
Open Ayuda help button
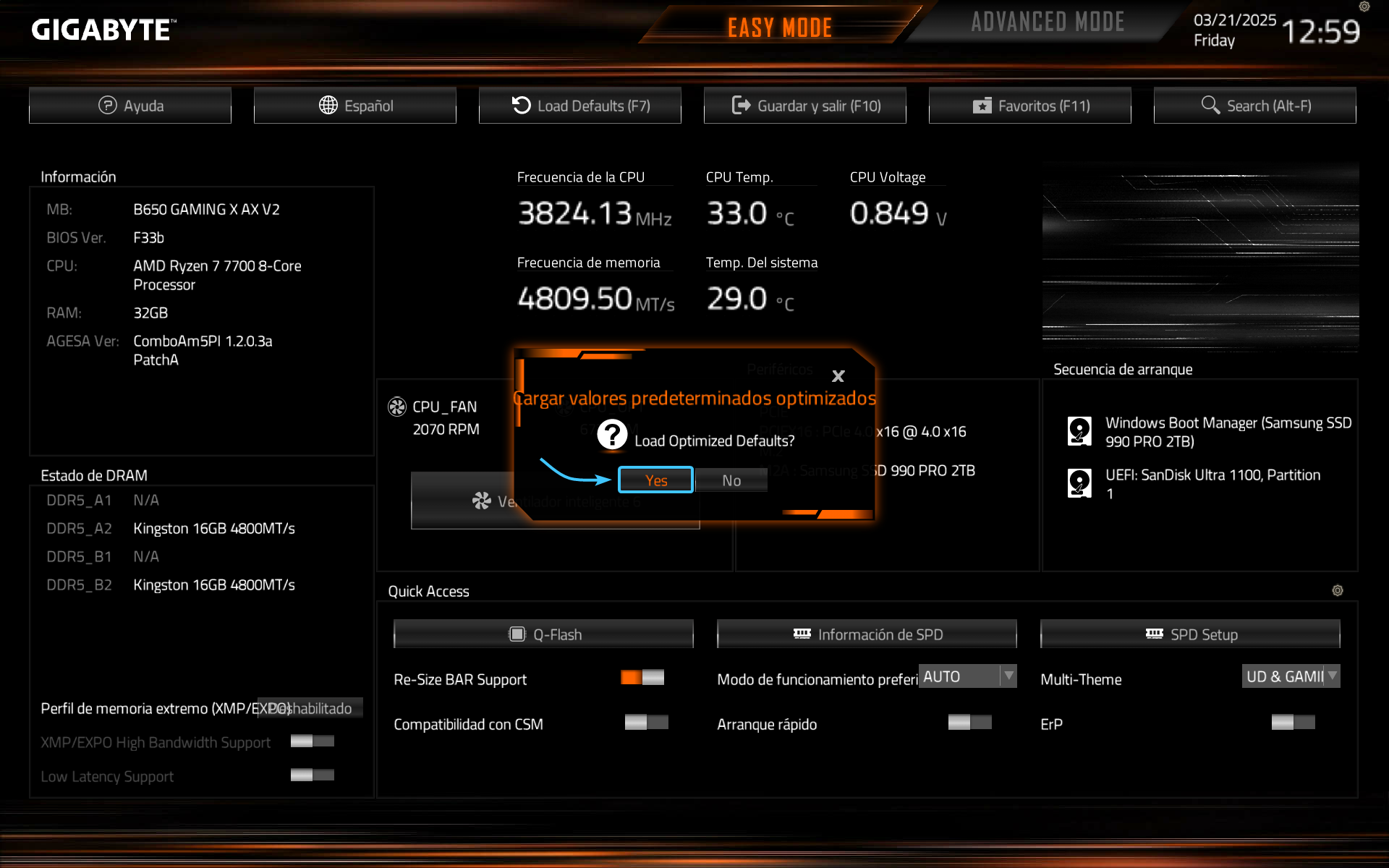click(x=130, y=106)
